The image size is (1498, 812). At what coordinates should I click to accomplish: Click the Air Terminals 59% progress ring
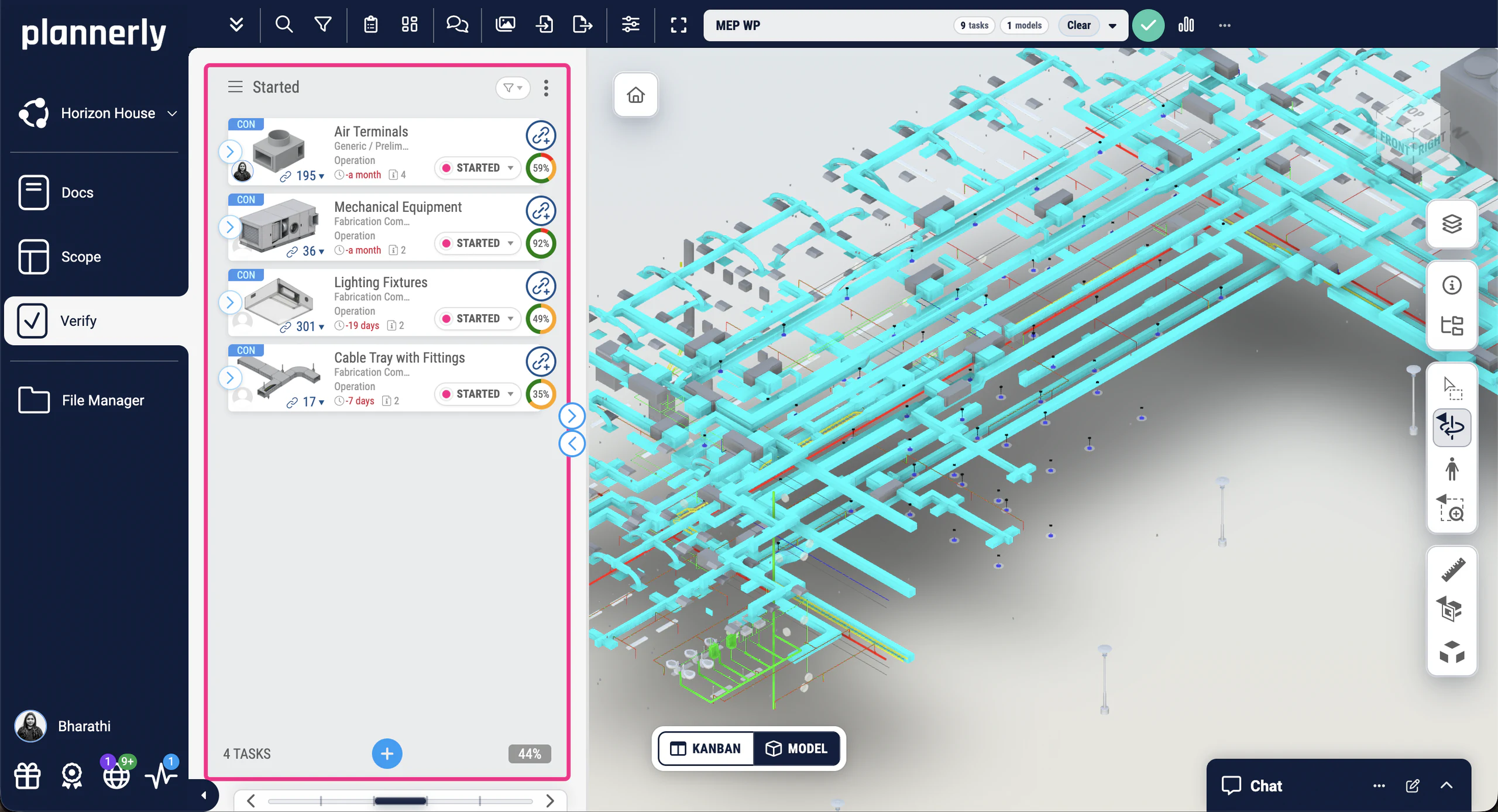click(541, 168)
